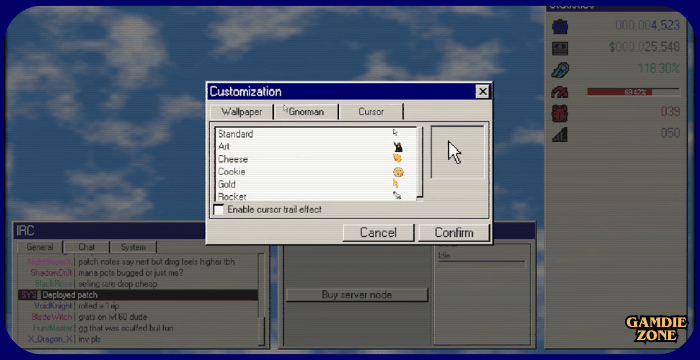Click the red 039 bug count

click(670, 112)
